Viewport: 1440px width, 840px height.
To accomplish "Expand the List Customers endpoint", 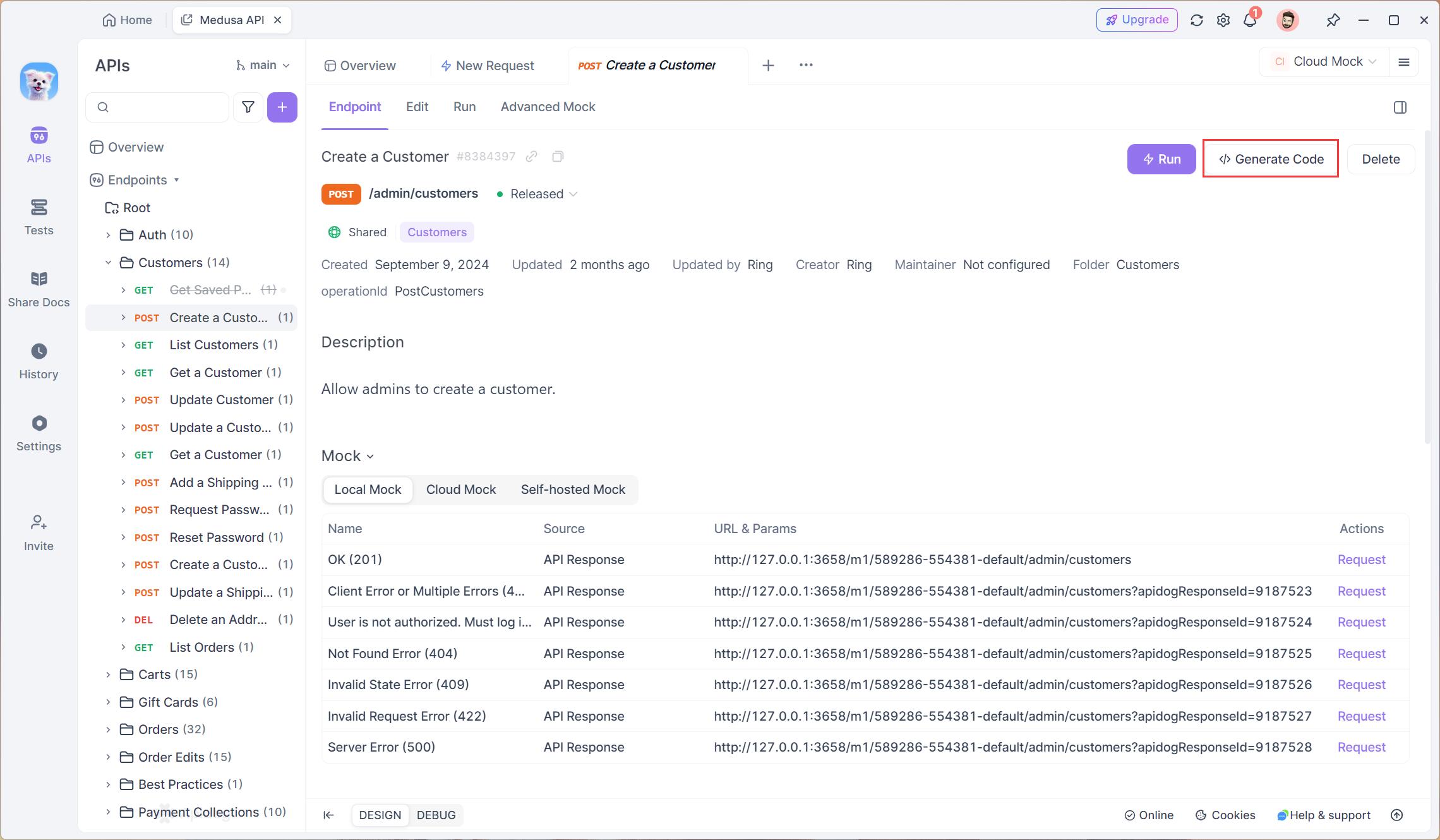I will coord(123,345).
